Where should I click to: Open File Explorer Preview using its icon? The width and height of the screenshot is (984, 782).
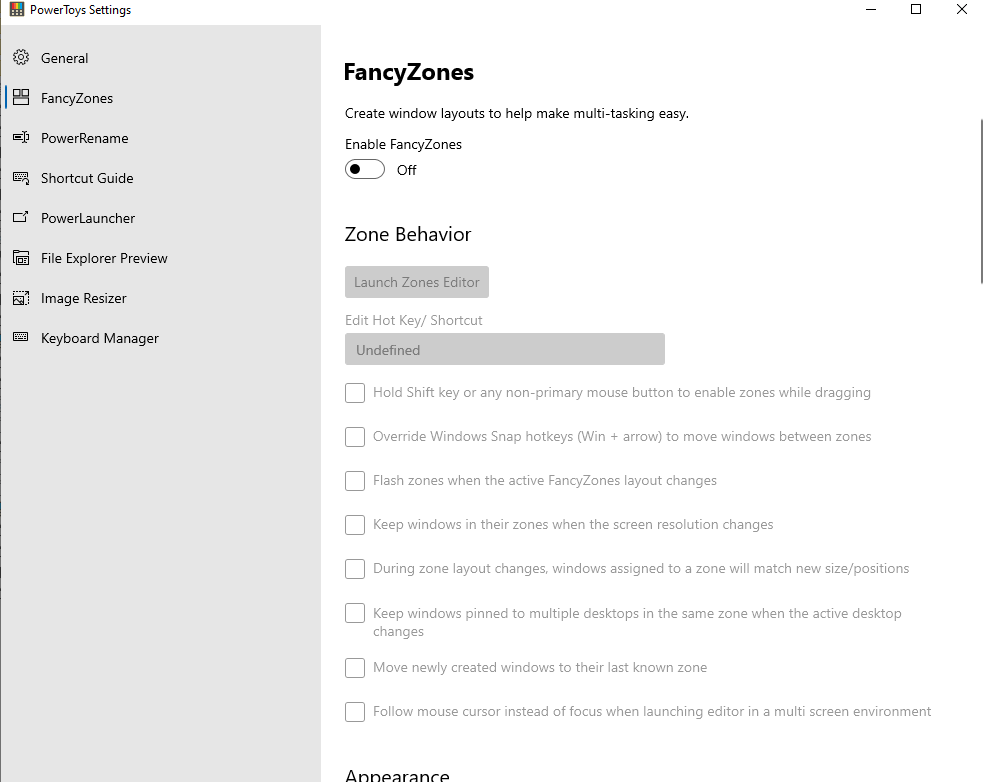click(21, 258)
